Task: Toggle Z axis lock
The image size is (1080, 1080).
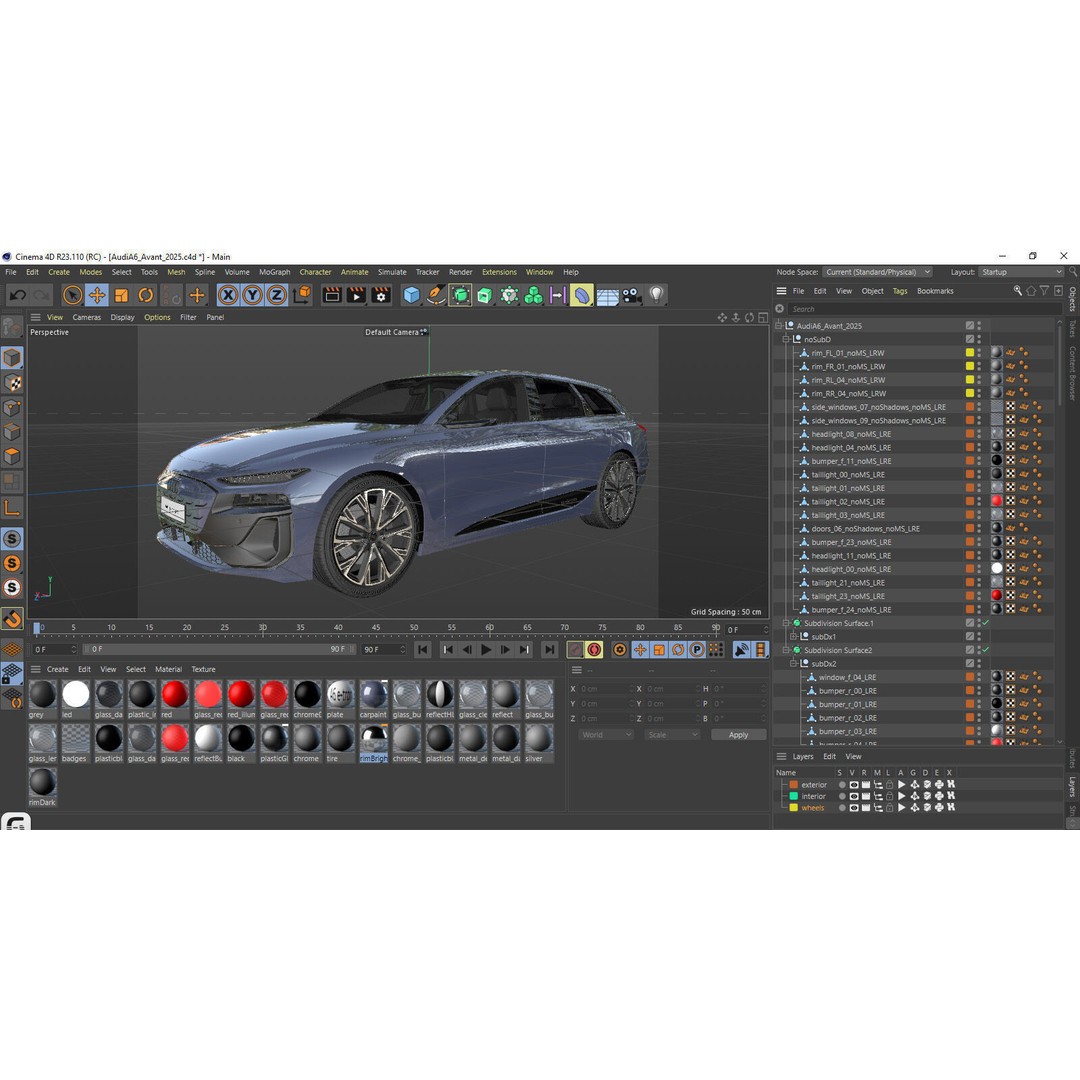Action: (x=276, y=295)
